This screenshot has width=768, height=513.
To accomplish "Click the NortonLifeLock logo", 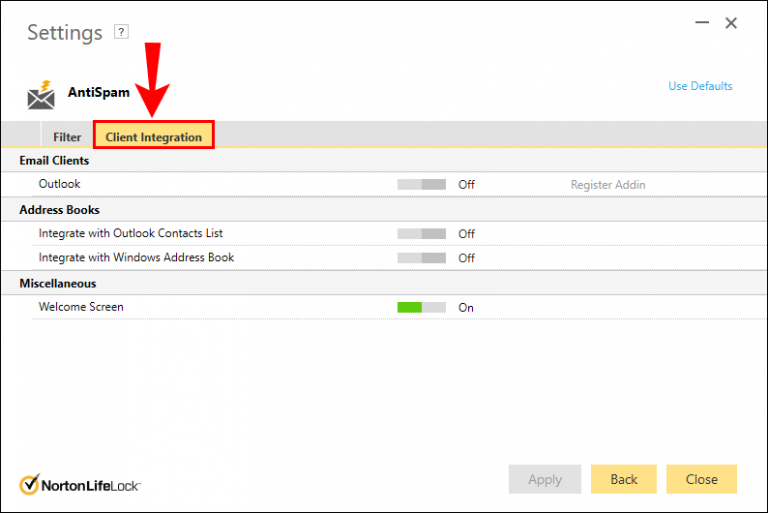I will [80, 485].
